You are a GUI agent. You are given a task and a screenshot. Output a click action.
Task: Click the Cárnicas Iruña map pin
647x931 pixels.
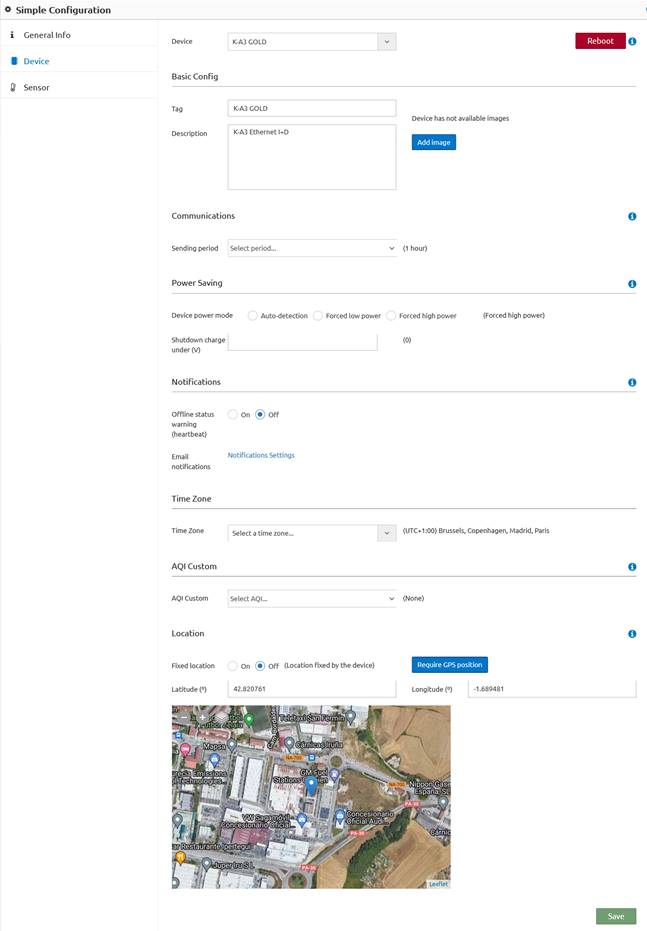[289, 743]
